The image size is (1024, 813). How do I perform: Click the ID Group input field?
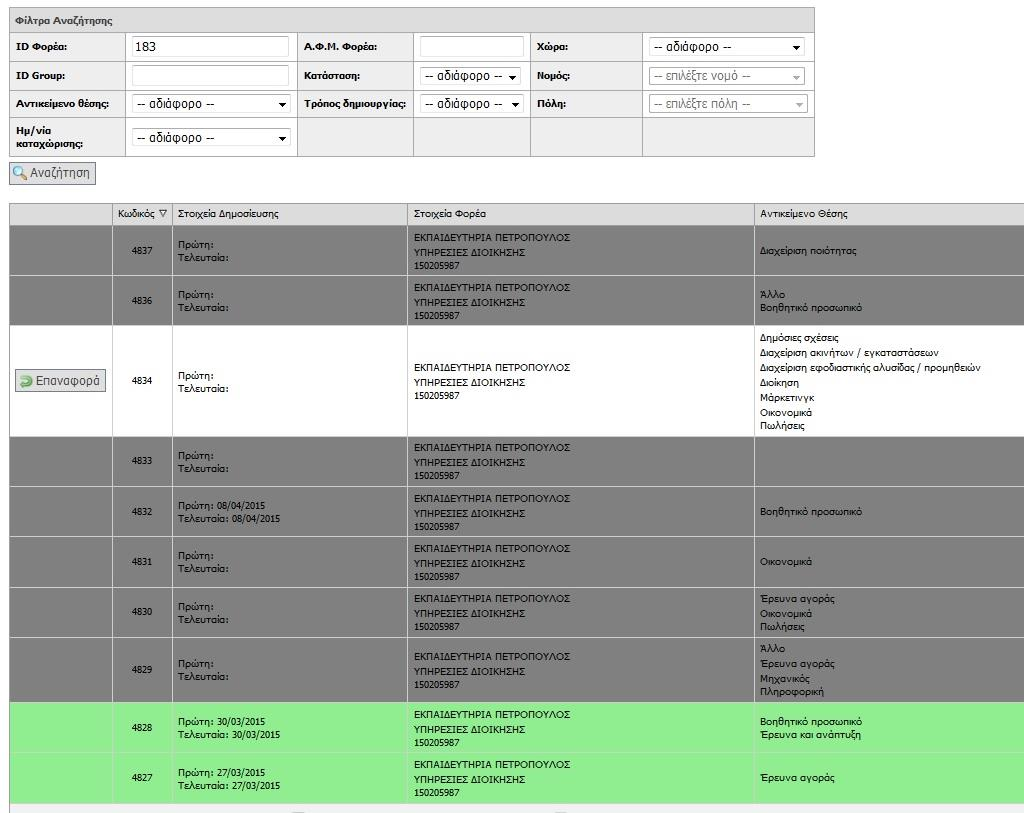(210, 75)
